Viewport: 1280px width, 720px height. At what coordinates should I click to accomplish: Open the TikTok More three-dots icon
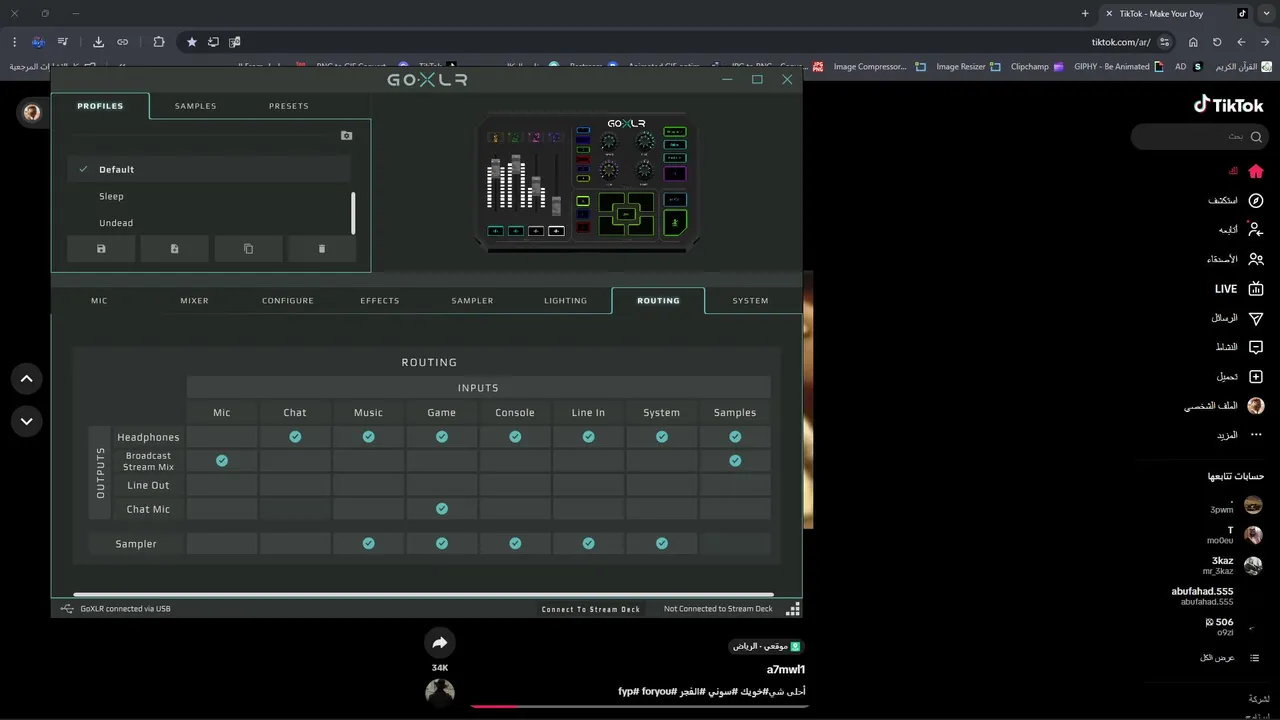(1256, 435)
